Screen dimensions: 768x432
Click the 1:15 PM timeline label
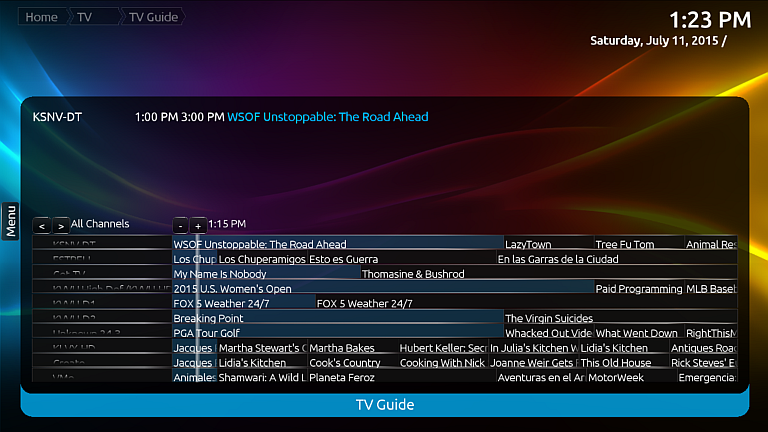tap(227, 224)
